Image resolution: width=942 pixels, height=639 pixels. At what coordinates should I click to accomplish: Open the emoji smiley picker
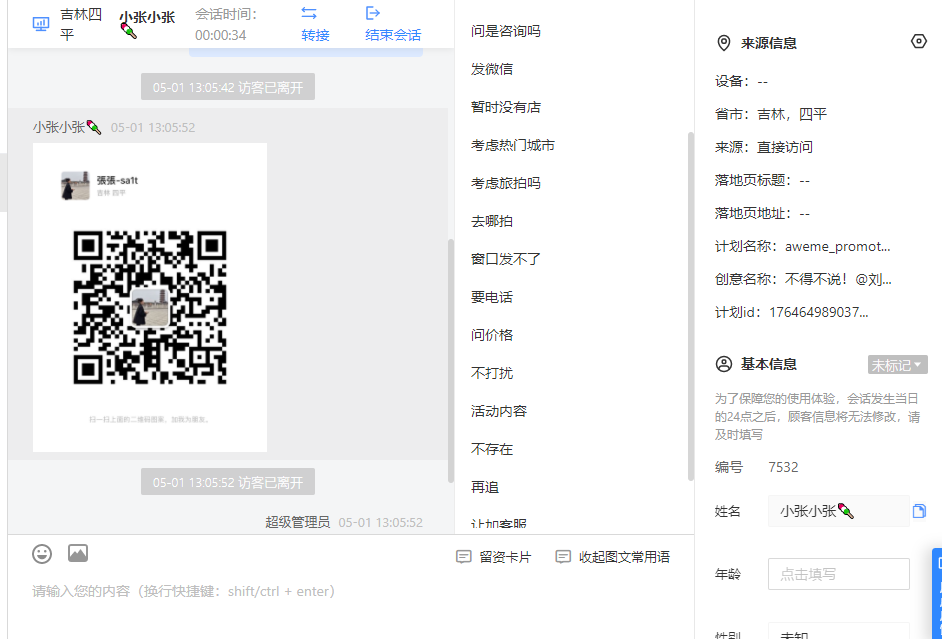coord(42,554)
